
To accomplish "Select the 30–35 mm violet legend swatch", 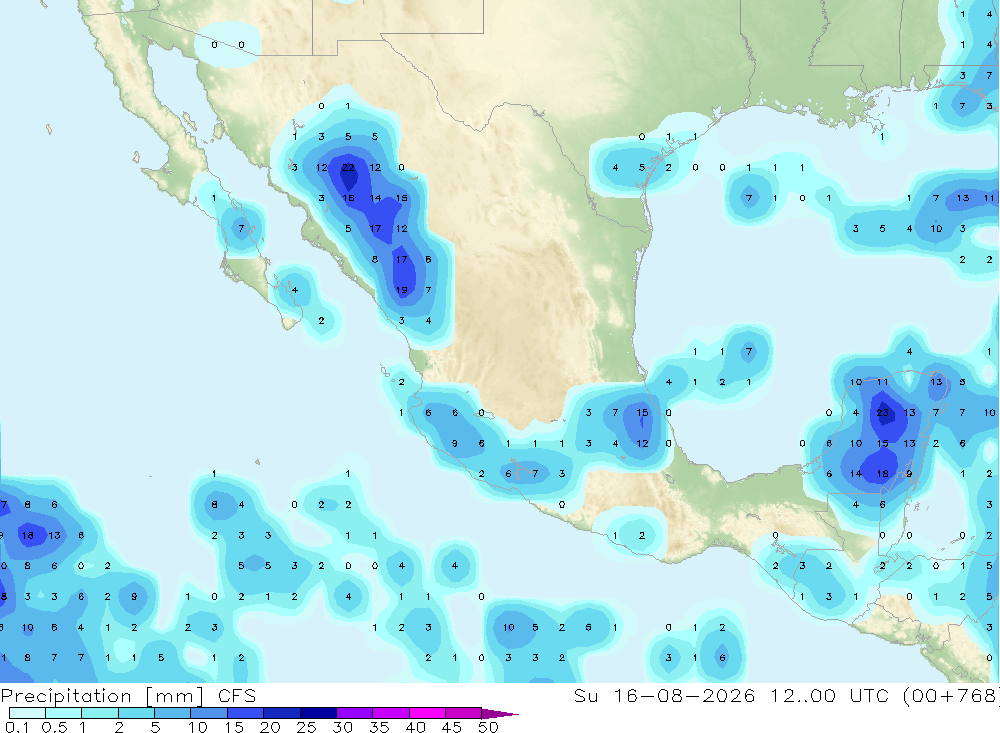I will pos(355,713).
